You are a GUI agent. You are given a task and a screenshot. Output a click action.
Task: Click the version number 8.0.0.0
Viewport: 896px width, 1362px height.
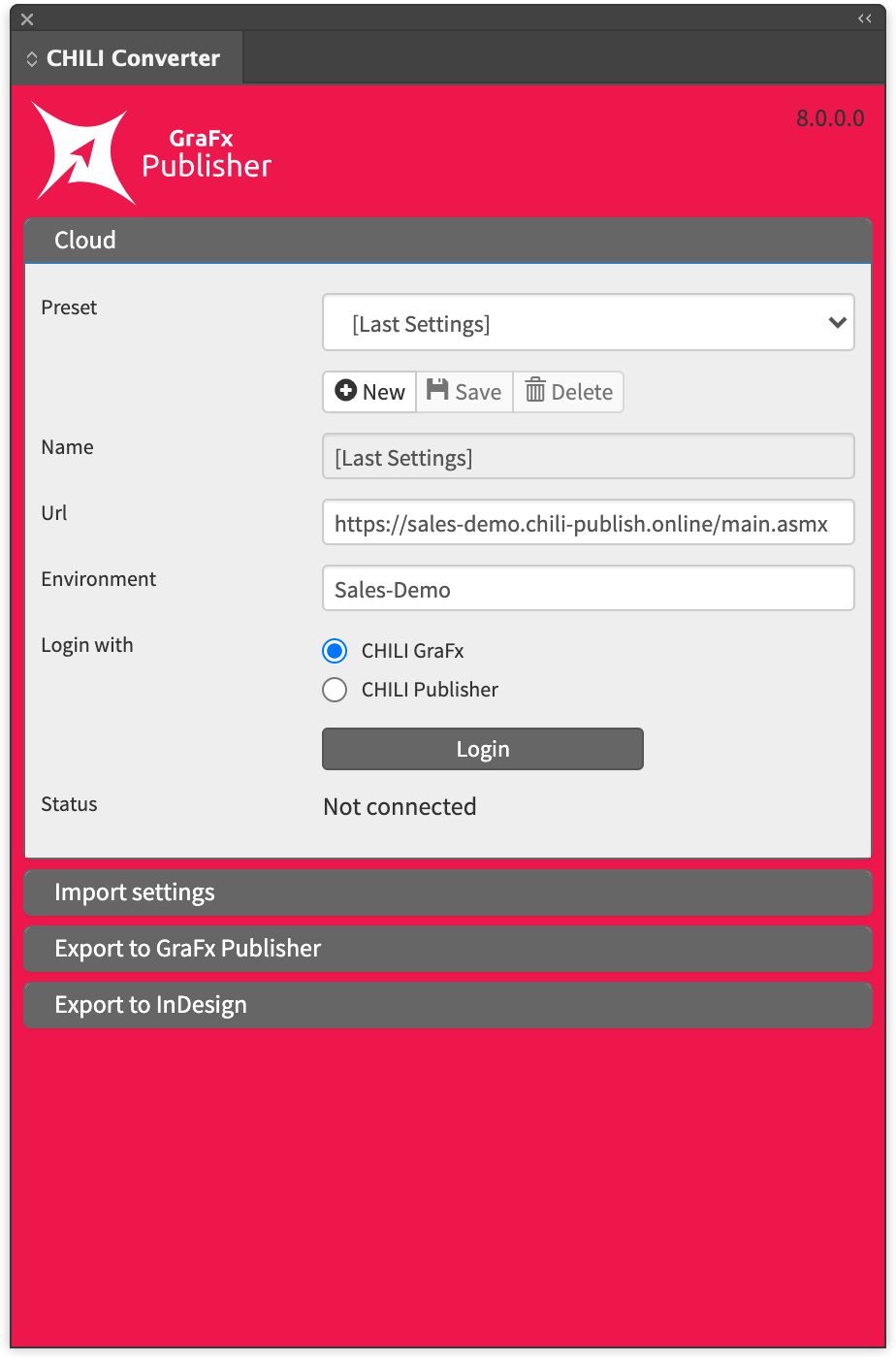point(830,118)
